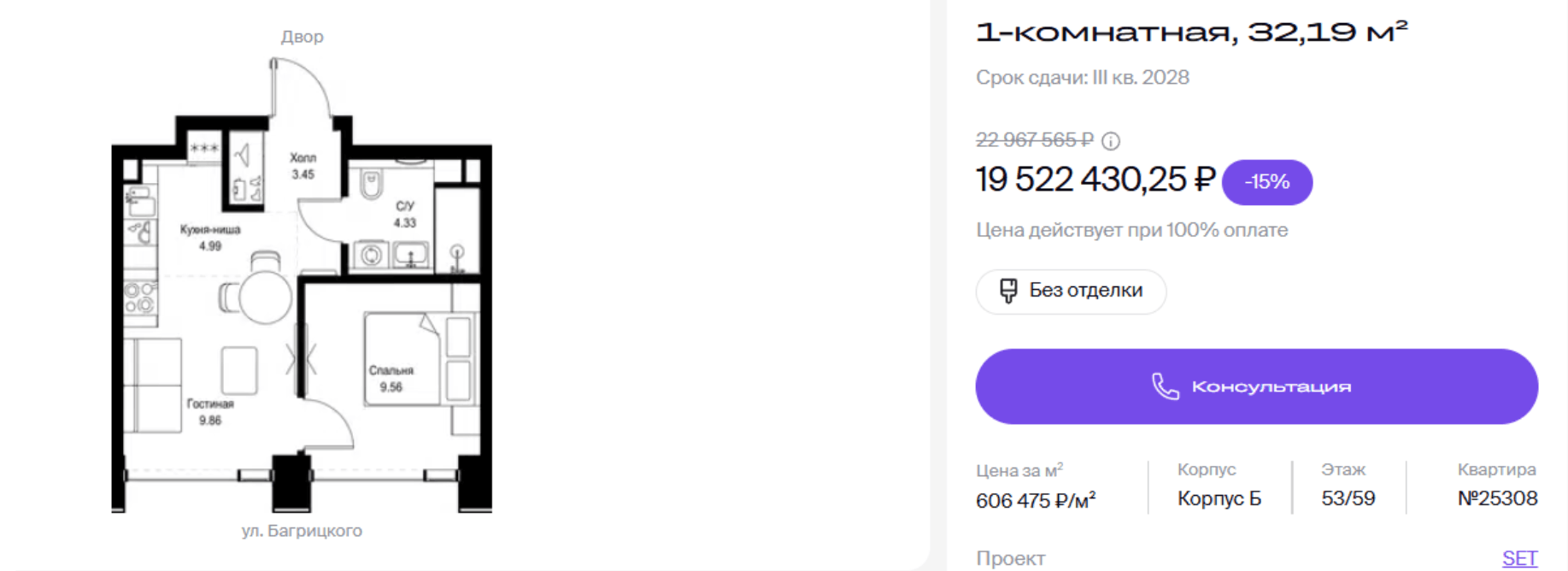Open the SET project link
Screen dimensions: 1568x571
click(1519, 558)
